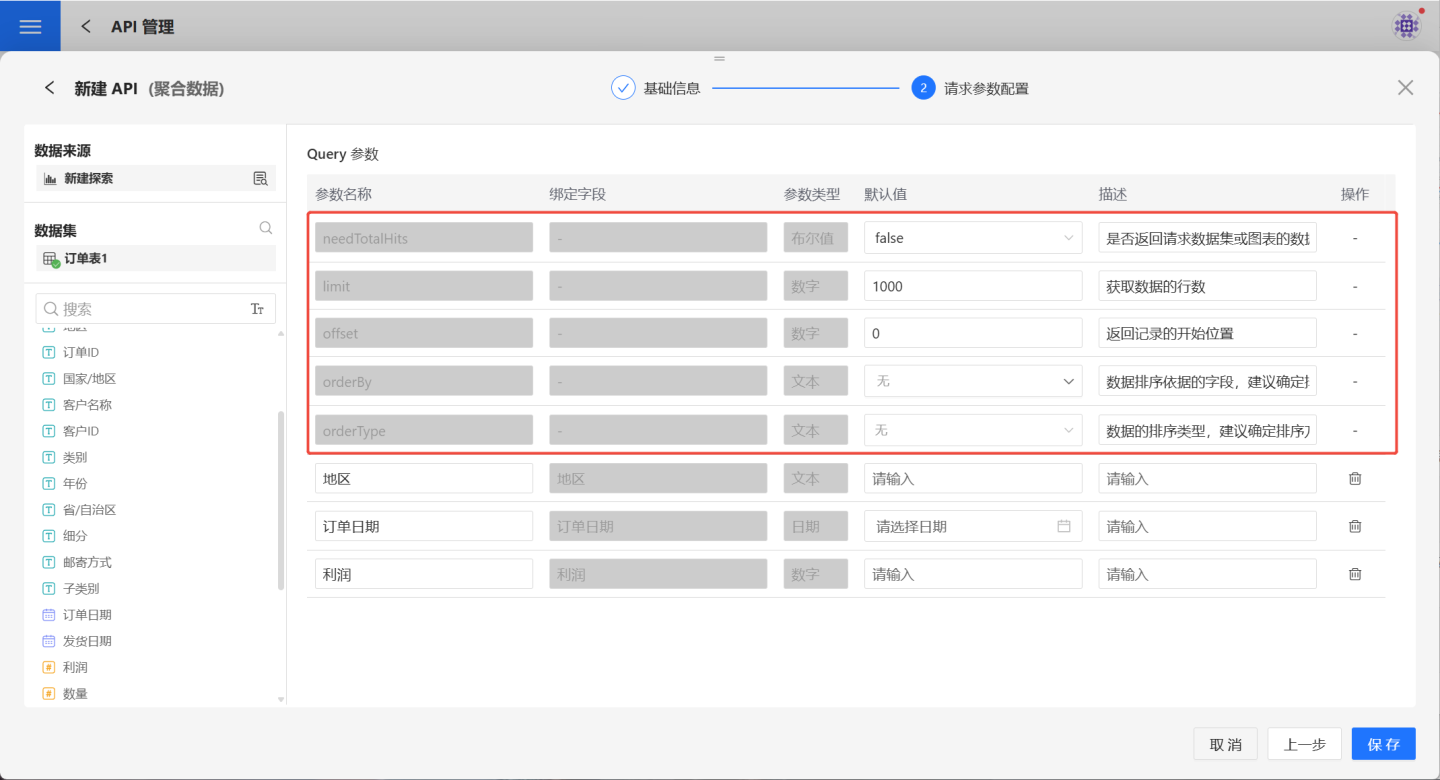Viewport: 1440px width, 780px height.
Task: Click the field list vertical scrollbar
Action: tap(280, 500)
